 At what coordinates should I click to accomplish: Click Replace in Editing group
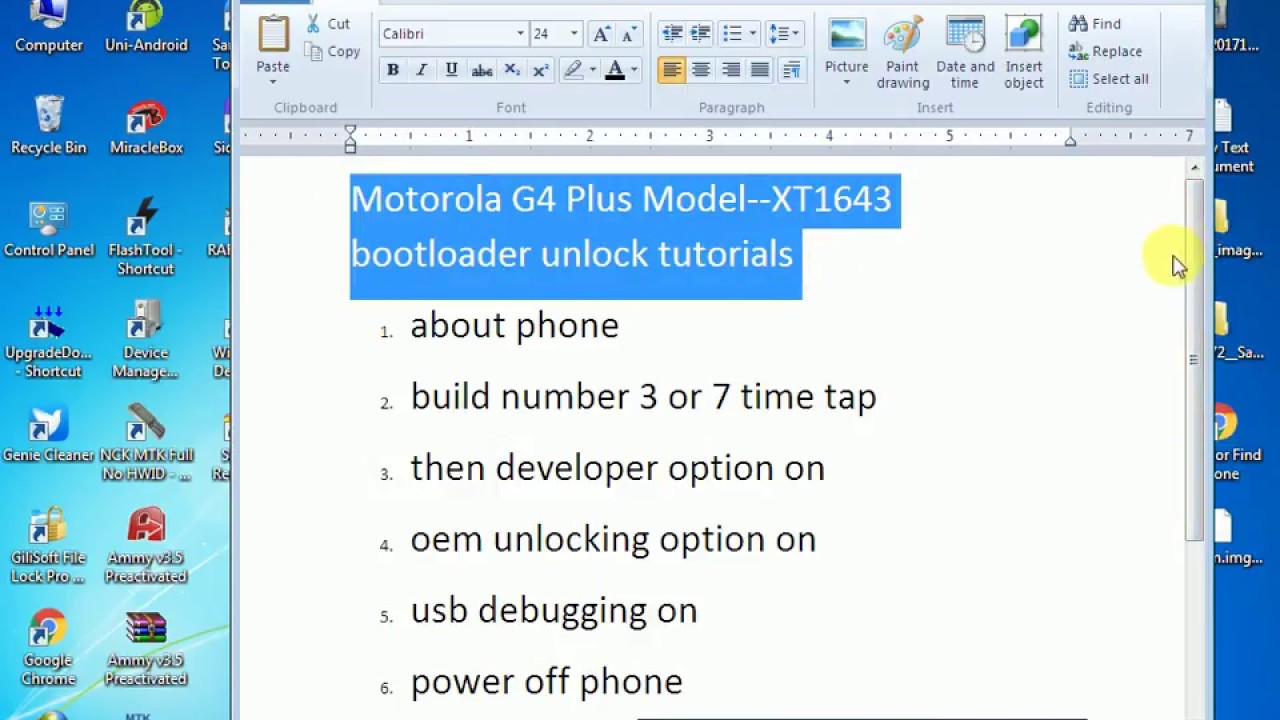click(1106, 51)
